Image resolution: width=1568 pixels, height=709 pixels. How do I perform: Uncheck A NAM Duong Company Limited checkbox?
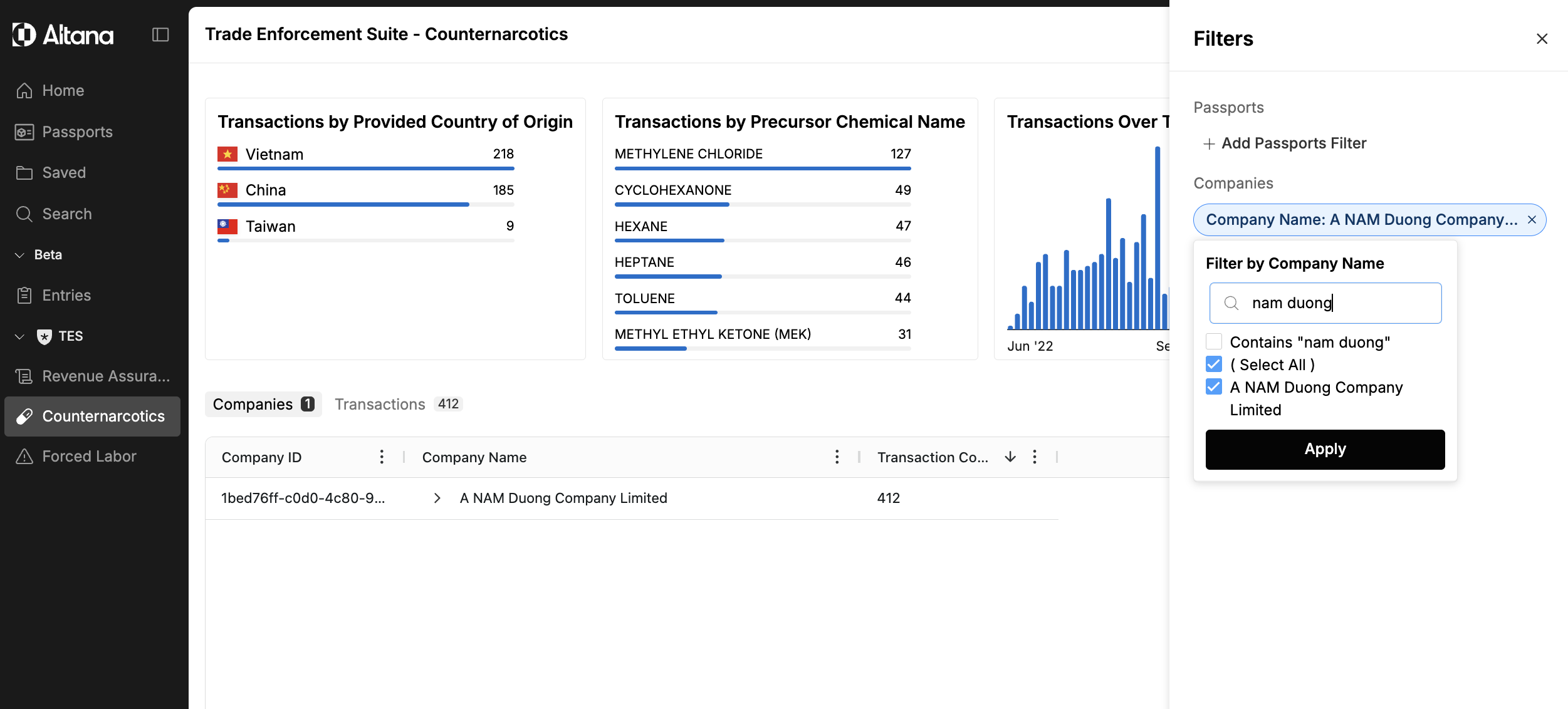click(1214, 387)
